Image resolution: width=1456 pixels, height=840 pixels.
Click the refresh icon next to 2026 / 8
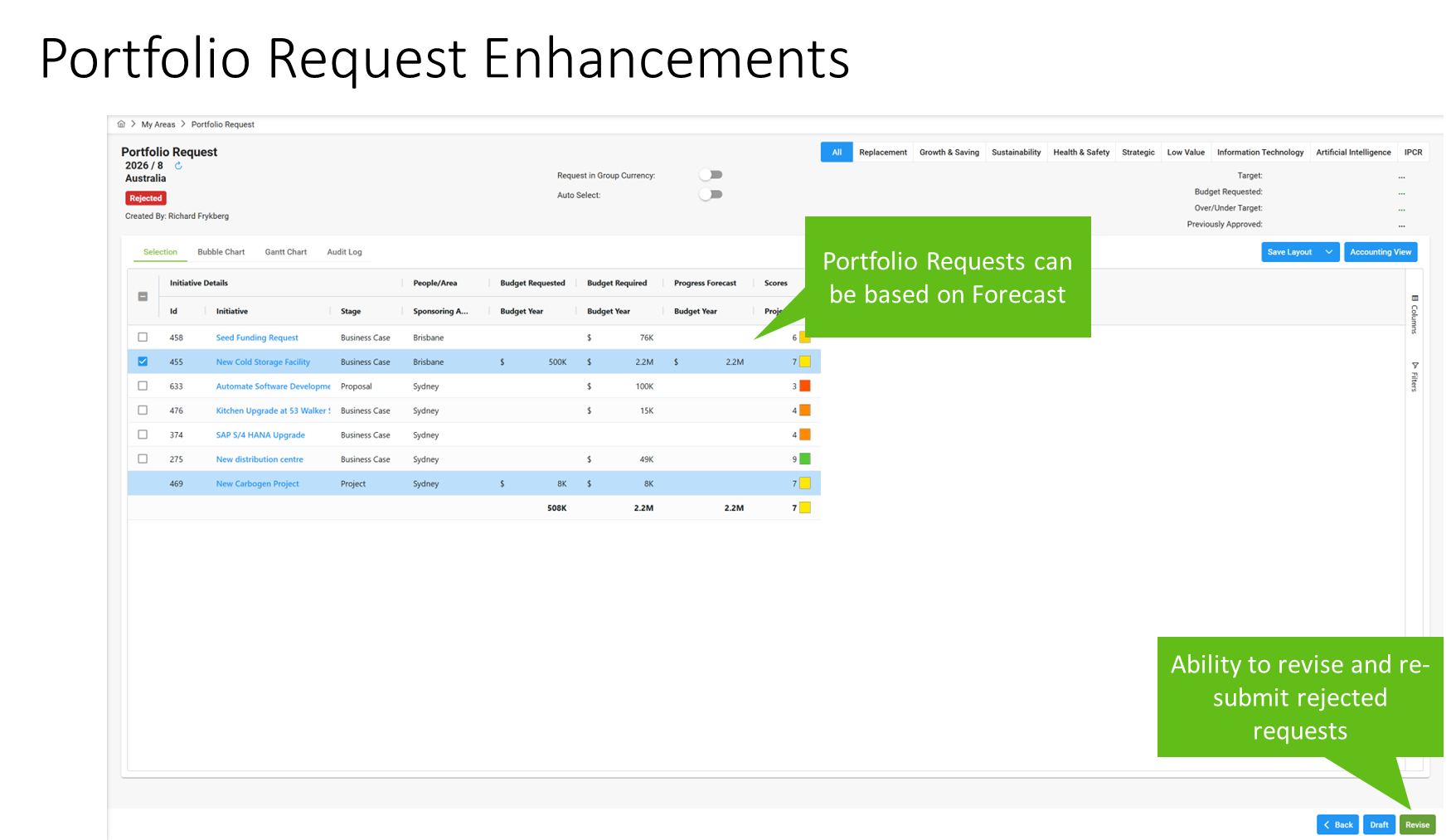pyautogui.click(x=178, y=166)
